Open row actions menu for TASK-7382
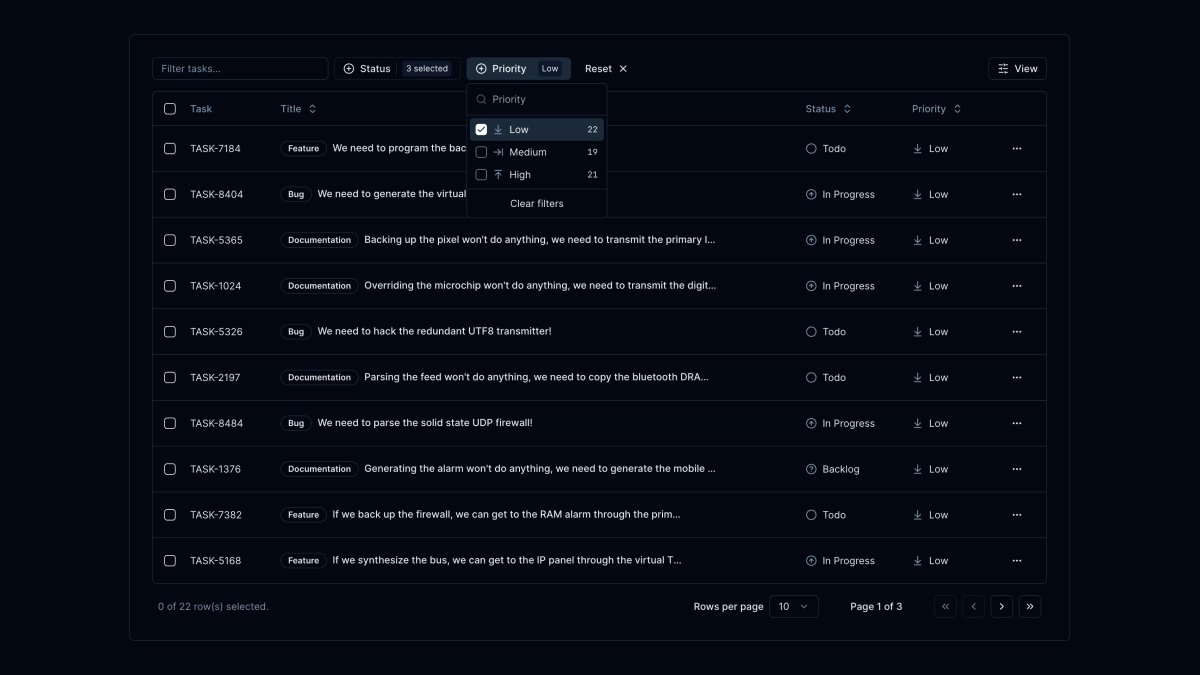This screenshot has width=1200, height=675. 1017,515
